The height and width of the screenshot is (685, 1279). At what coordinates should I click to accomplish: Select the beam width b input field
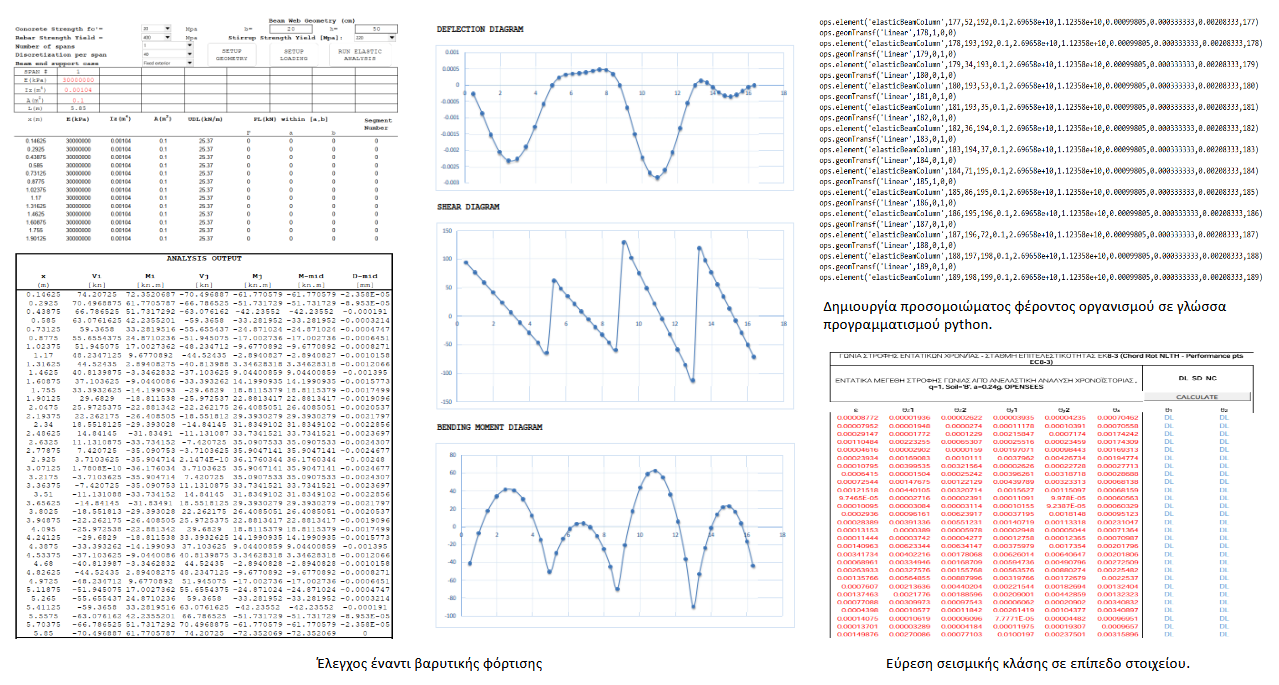(x=292, y=28)
